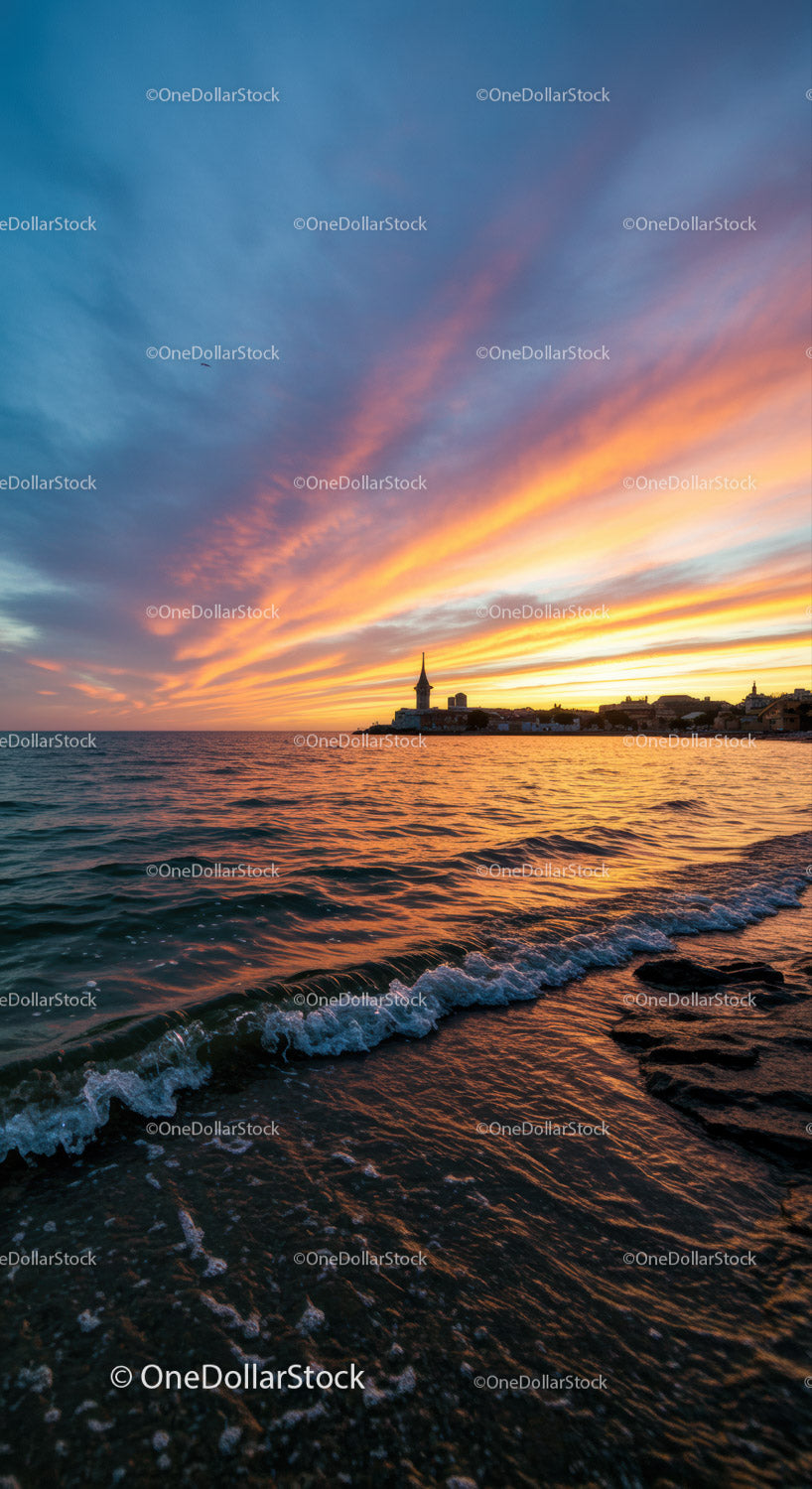
Task: Click the tall blocky building beside steeple
Action: pyautogui.click(x=457, y=701)
